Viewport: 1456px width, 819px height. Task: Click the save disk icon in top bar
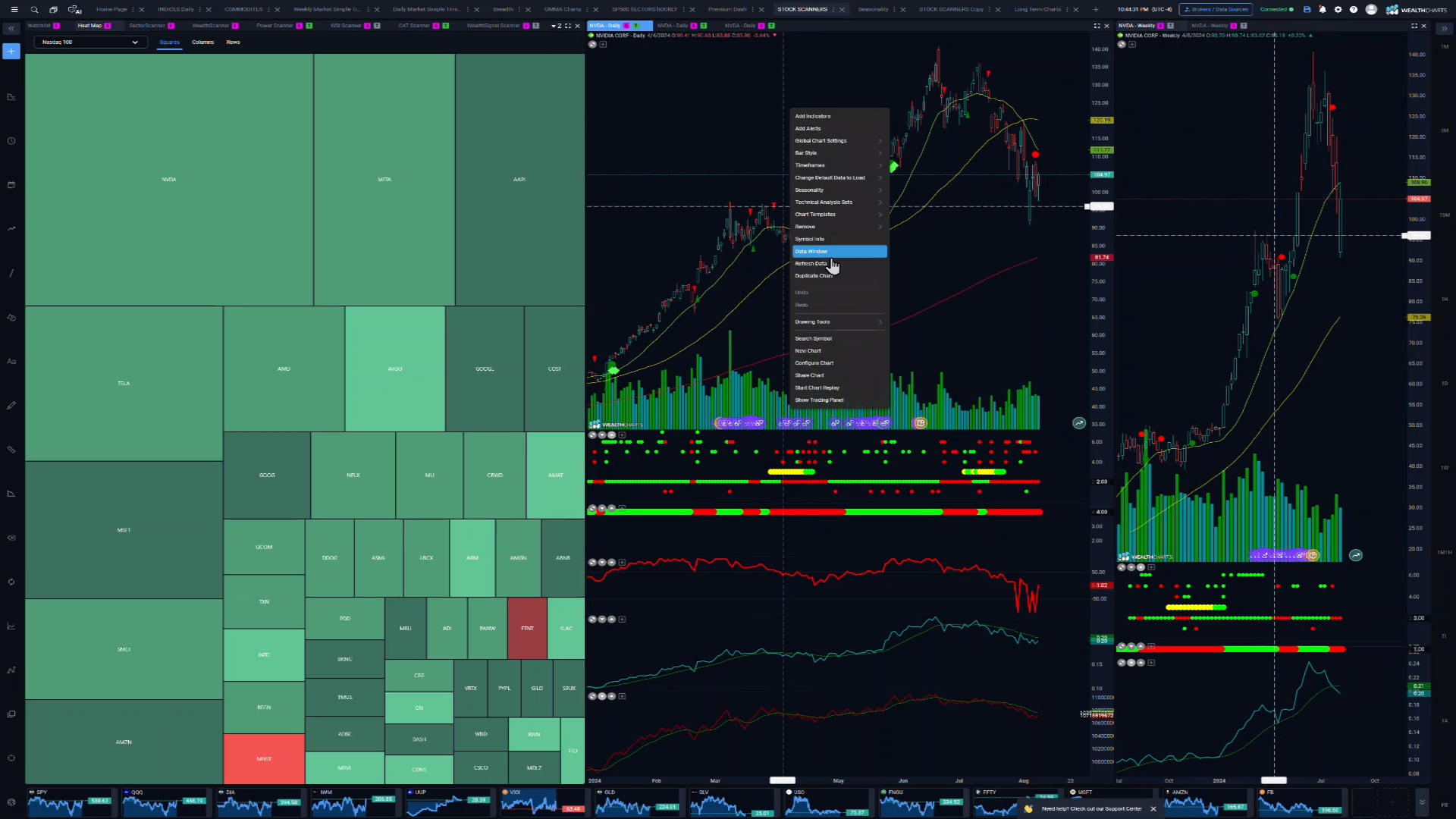(1307, 9)
